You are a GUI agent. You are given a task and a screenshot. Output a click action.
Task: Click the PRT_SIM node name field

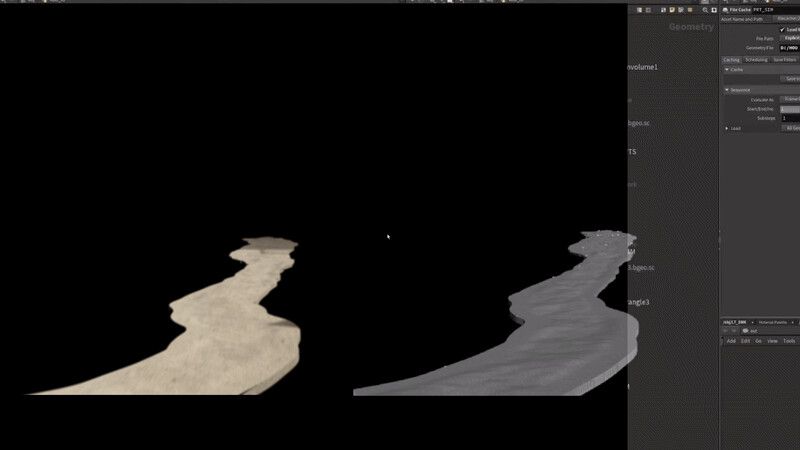pos(776,10)
